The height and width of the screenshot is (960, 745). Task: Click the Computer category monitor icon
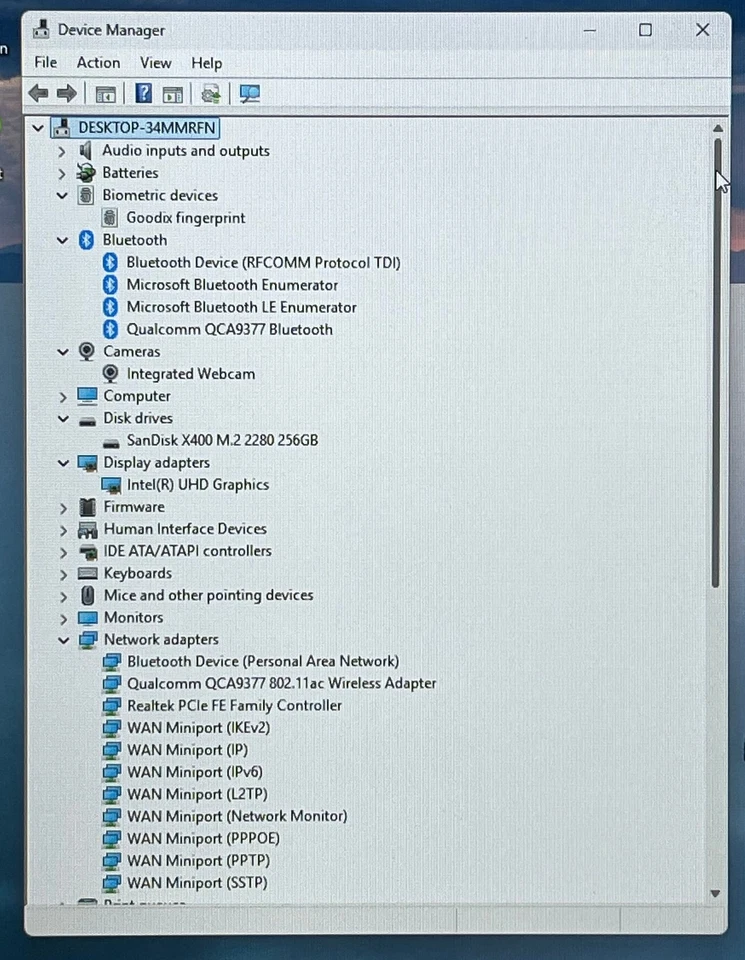coord(87,396)
